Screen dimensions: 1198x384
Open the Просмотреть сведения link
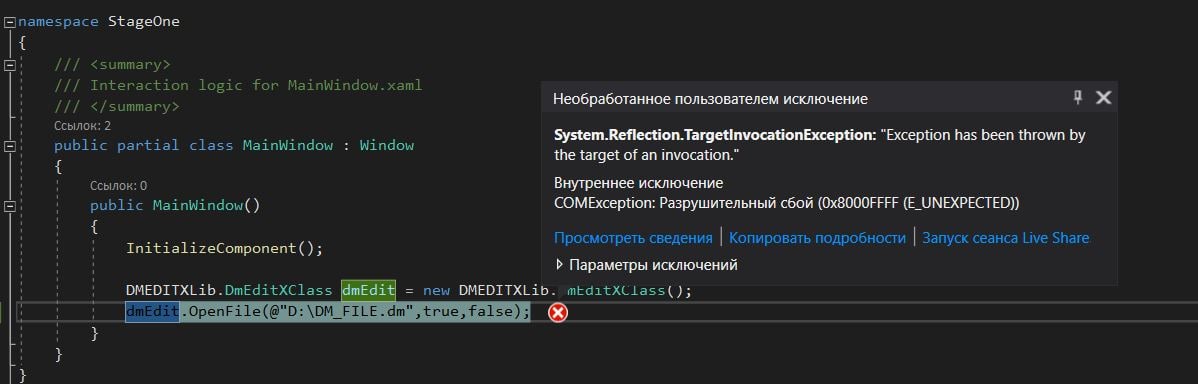633,238
